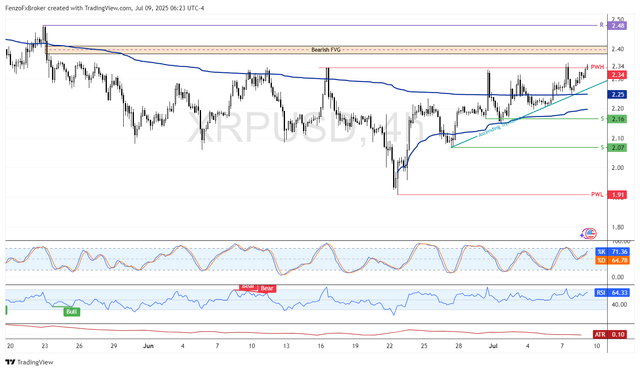Click the ATR 0.10 value label
This screenshot has height=371, width=640.
pos(610,334)
